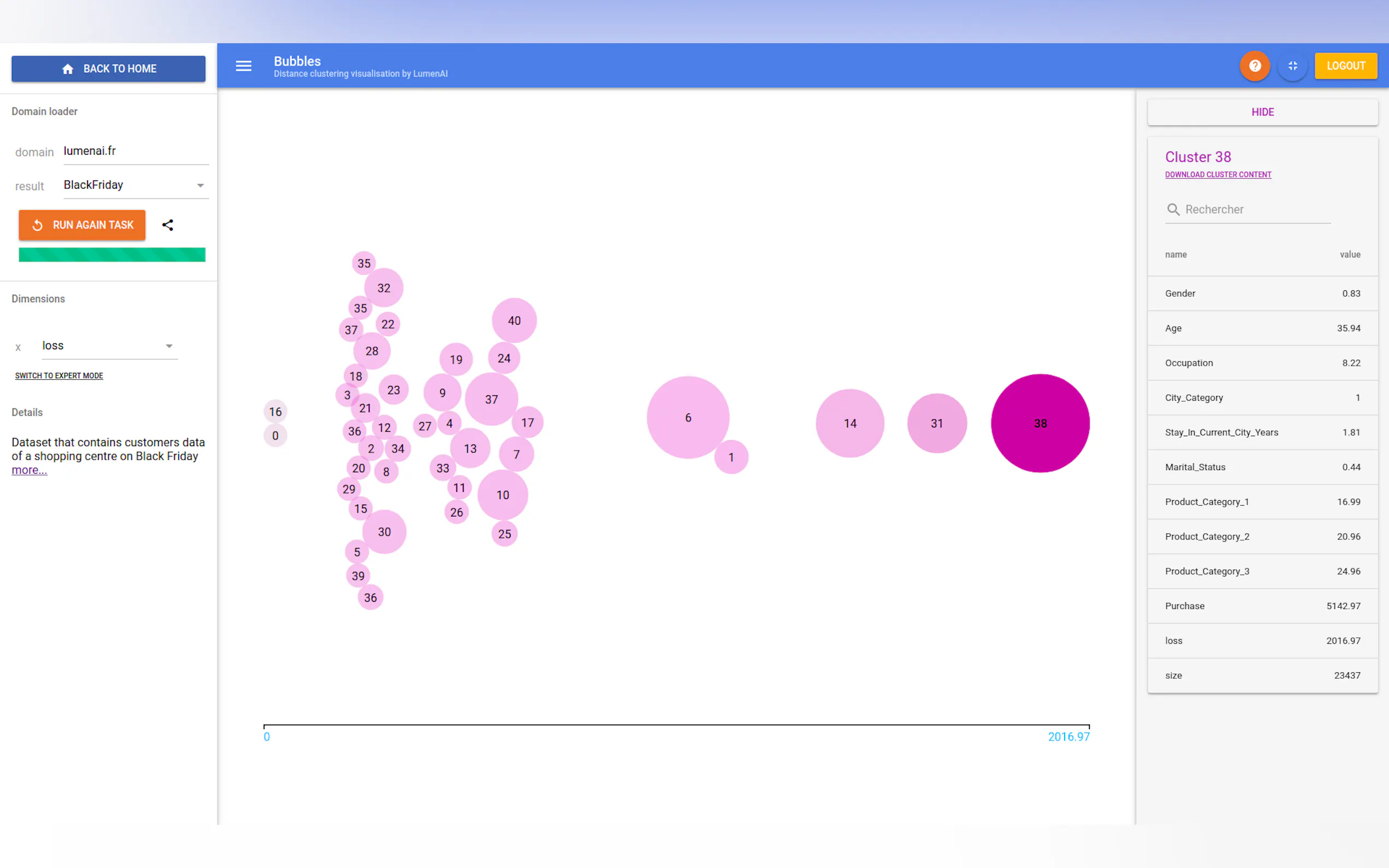Click the exit fullscreen icon

pyautogui.click(x=1293, y=66)
